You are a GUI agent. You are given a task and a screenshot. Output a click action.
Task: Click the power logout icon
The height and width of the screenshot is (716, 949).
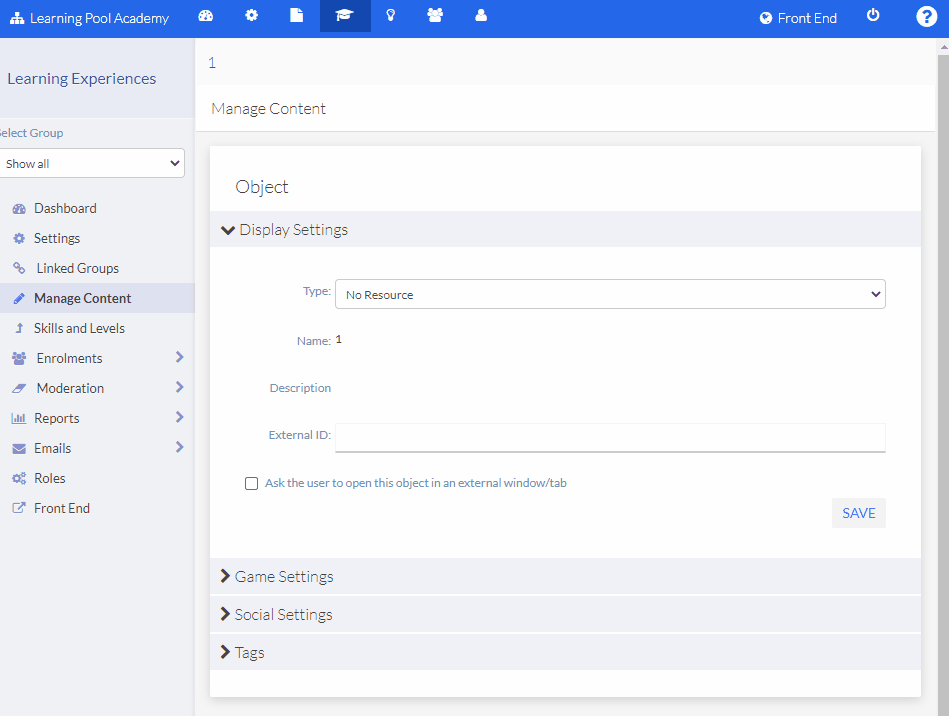pos(873,16)
